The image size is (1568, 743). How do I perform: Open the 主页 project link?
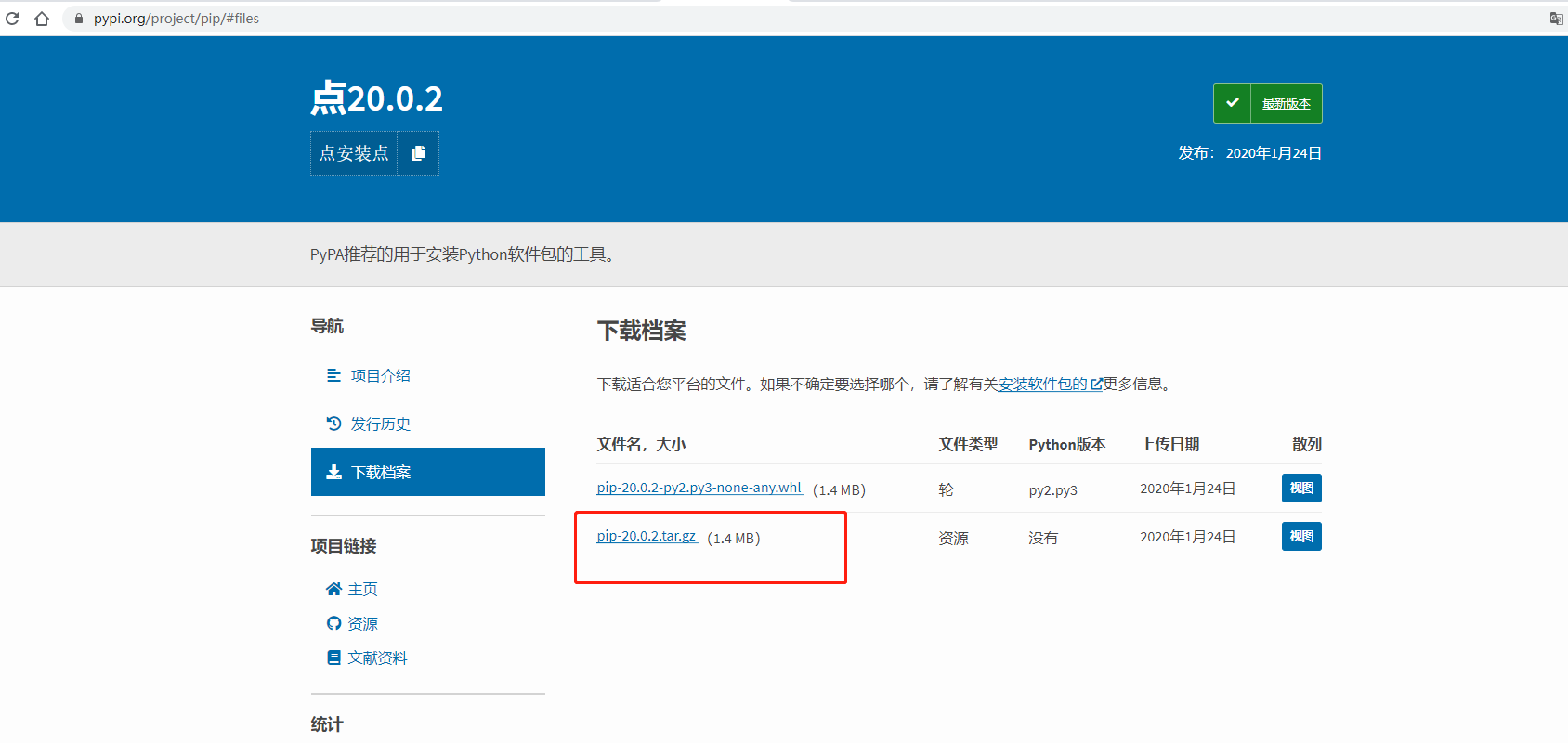tap(362, 589)
